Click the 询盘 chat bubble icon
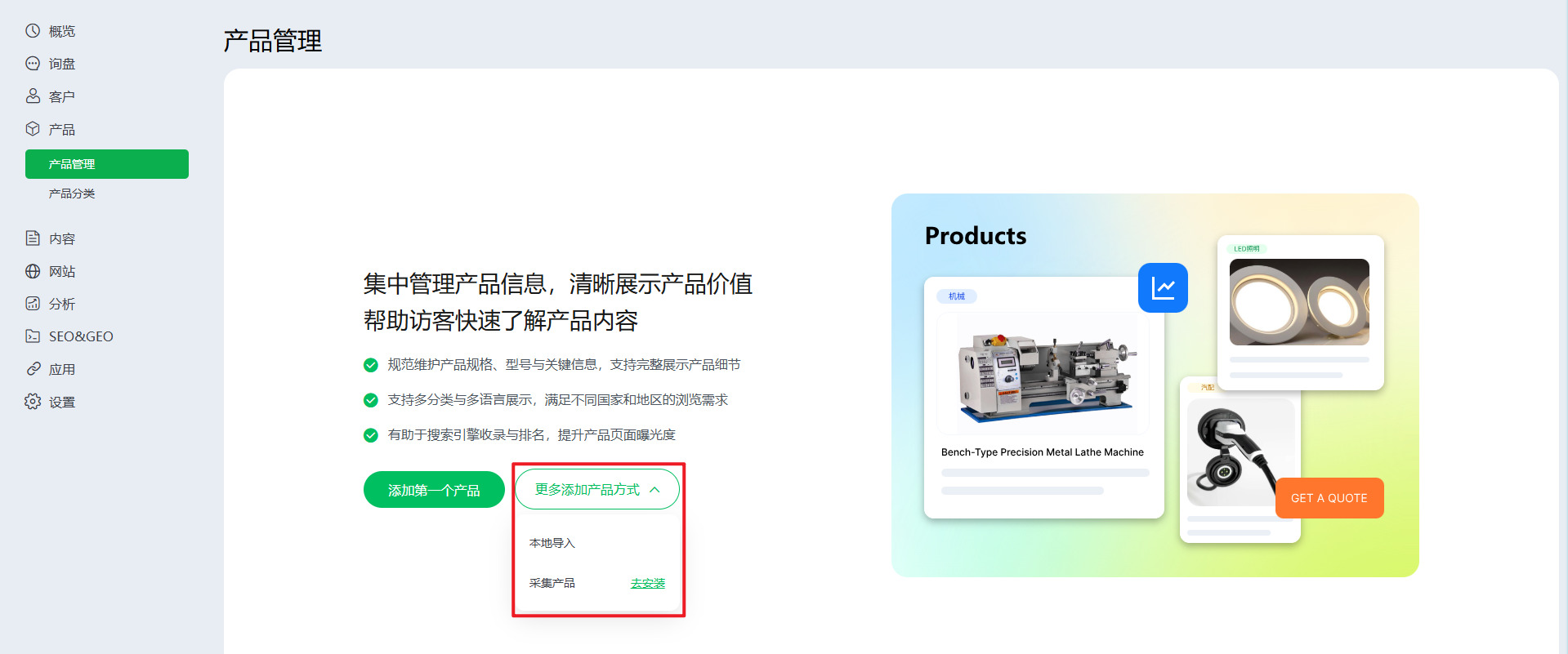Screen dimensions: 1568x654 (x=33, y=64)
